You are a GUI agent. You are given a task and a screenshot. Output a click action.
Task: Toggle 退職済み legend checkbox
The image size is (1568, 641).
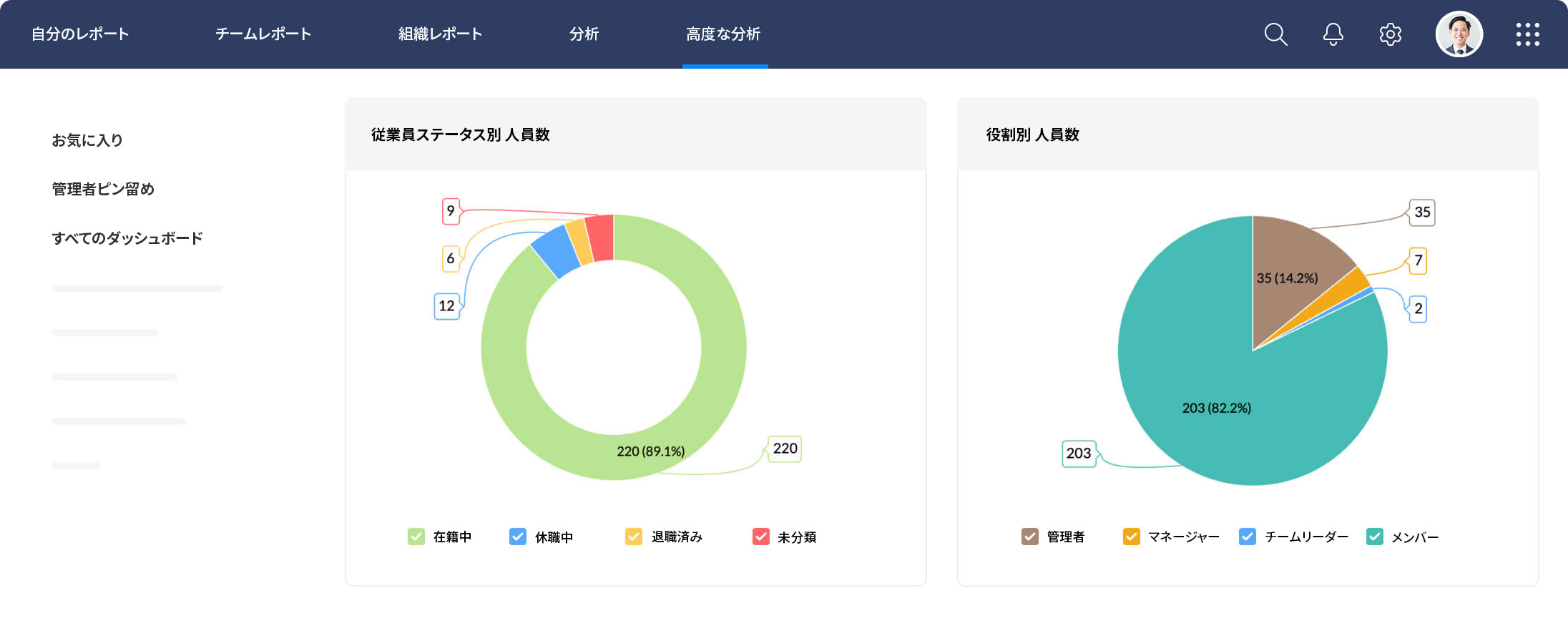(x=634, y=537)
